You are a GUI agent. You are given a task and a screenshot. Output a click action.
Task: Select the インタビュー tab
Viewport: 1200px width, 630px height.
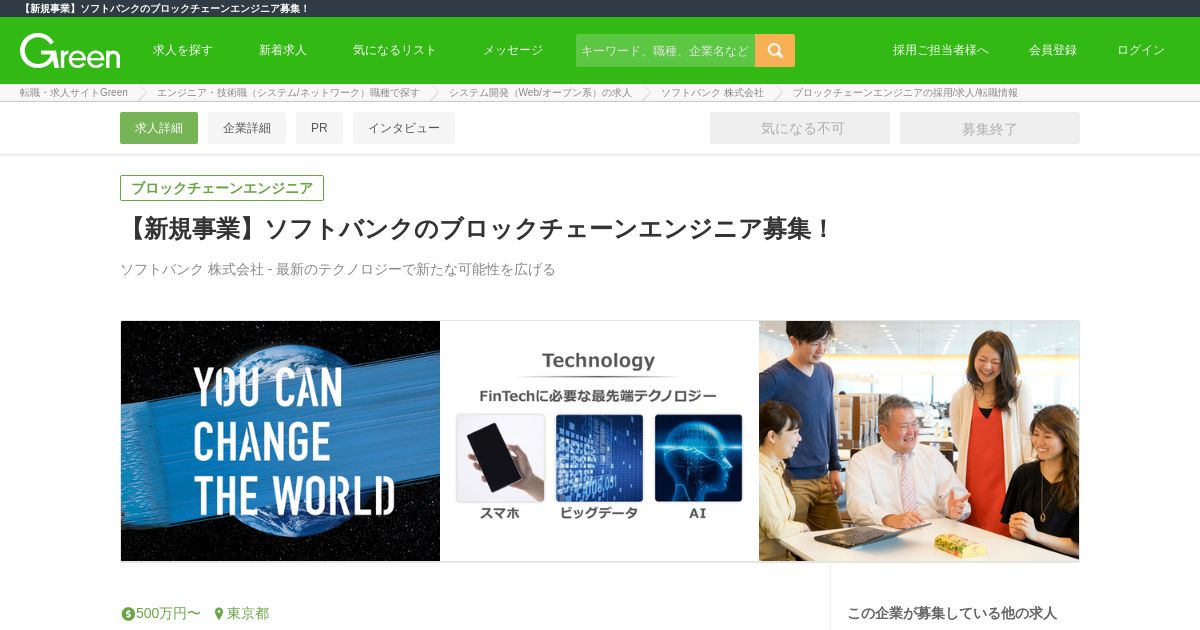404,128
